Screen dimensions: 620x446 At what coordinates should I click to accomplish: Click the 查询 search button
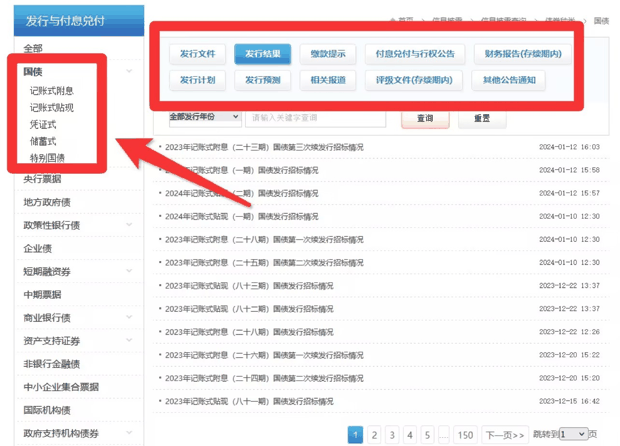[x=425, y=118]
